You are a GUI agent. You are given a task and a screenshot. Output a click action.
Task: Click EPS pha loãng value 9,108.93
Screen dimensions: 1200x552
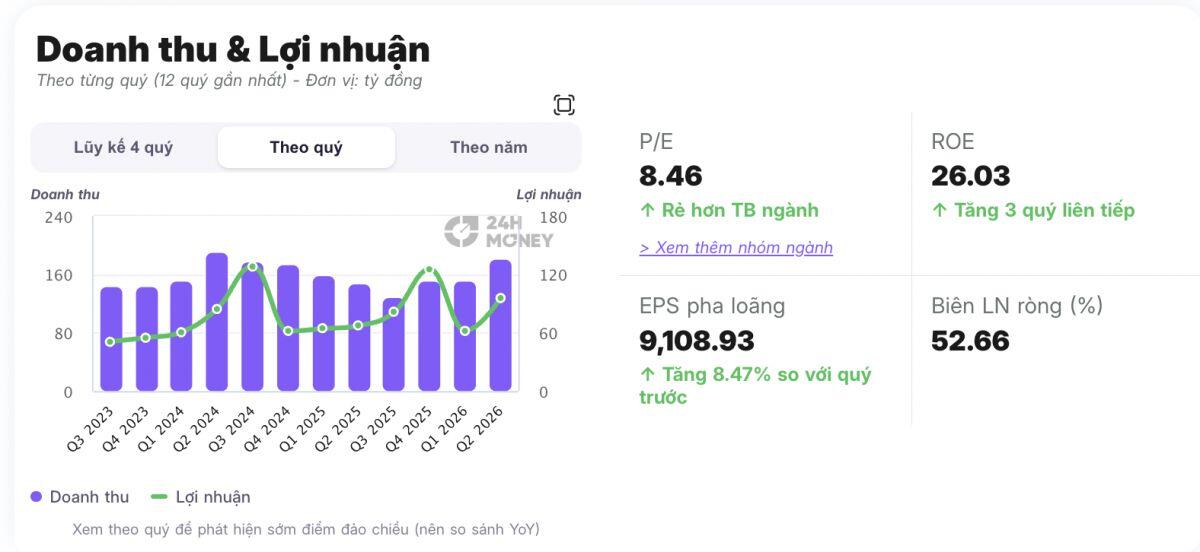(x=697, y=341)
